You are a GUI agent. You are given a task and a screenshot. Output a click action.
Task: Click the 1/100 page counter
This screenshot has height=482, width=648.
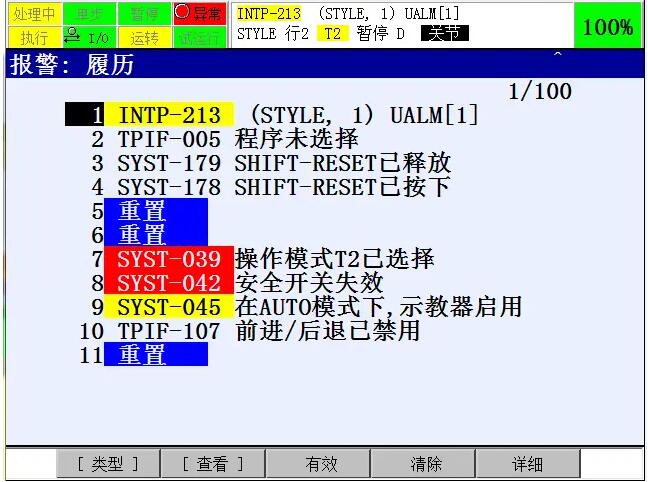click(x=540, y=91)
